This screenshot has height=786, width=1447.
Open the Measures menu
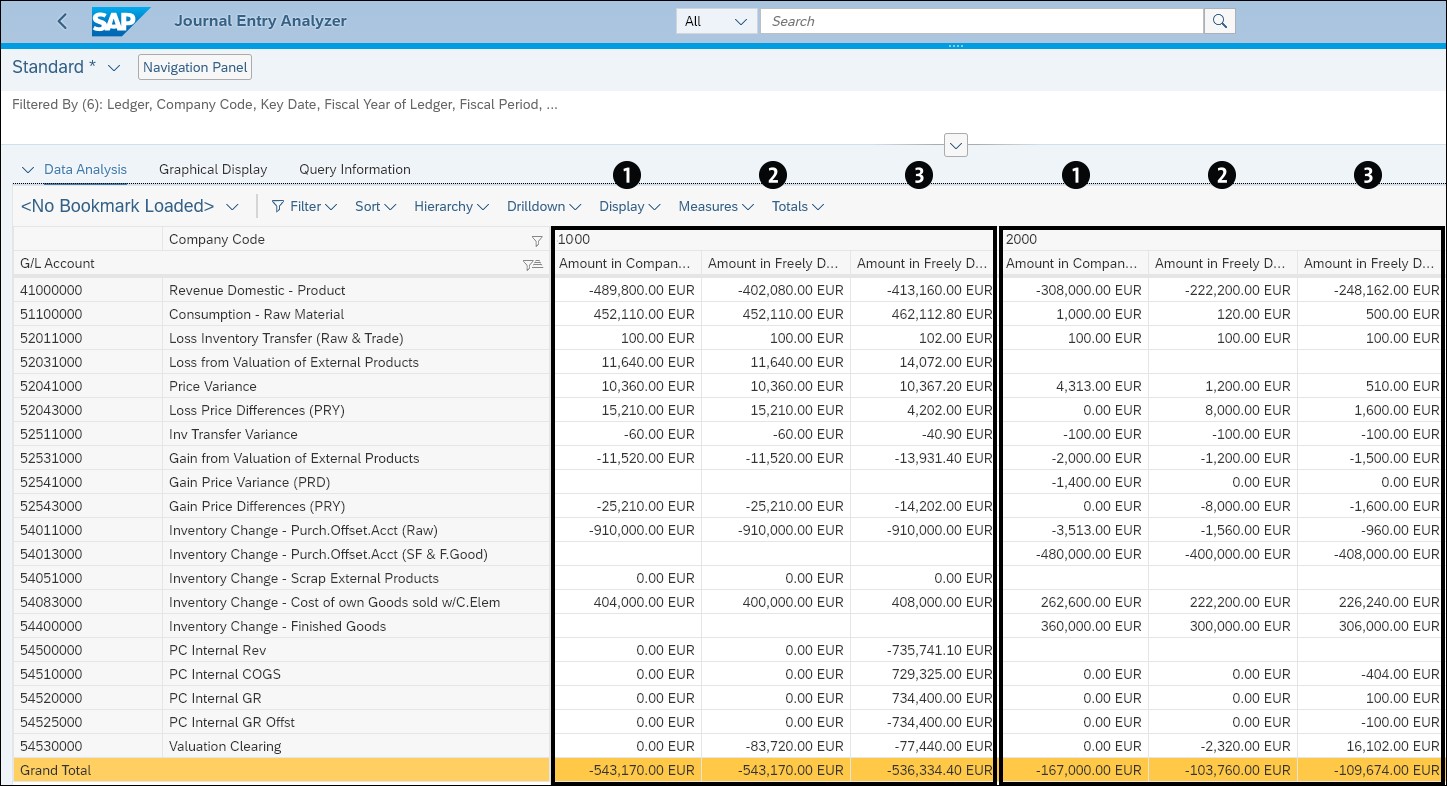pyautogui.click(x=715, y=206)
